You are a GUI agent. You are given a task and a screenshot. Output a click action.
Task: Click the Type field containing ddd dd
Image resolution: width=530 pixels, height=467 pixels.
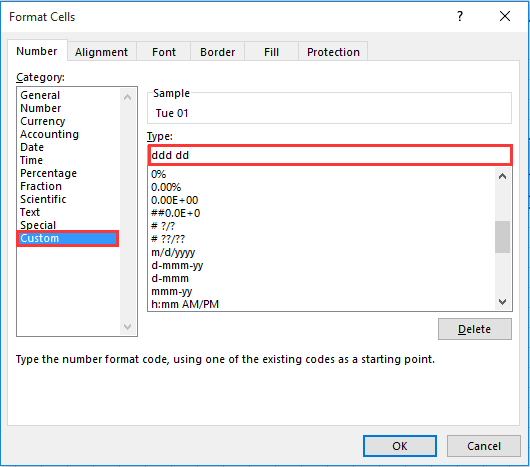pyautogui.click(x=330, y=155)
